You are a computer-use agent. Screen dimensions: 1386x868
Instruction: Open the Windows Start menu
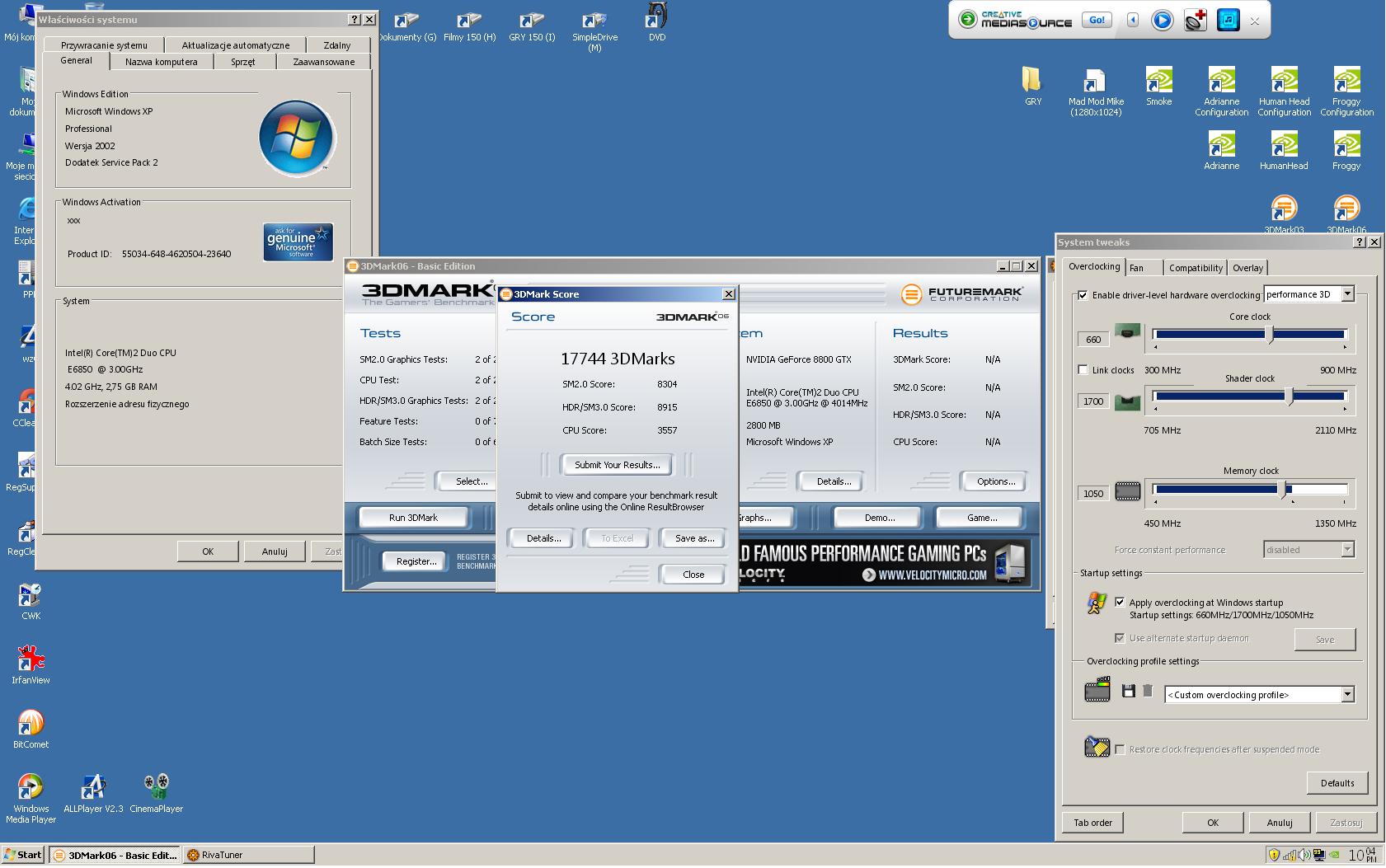pos(23,855)
